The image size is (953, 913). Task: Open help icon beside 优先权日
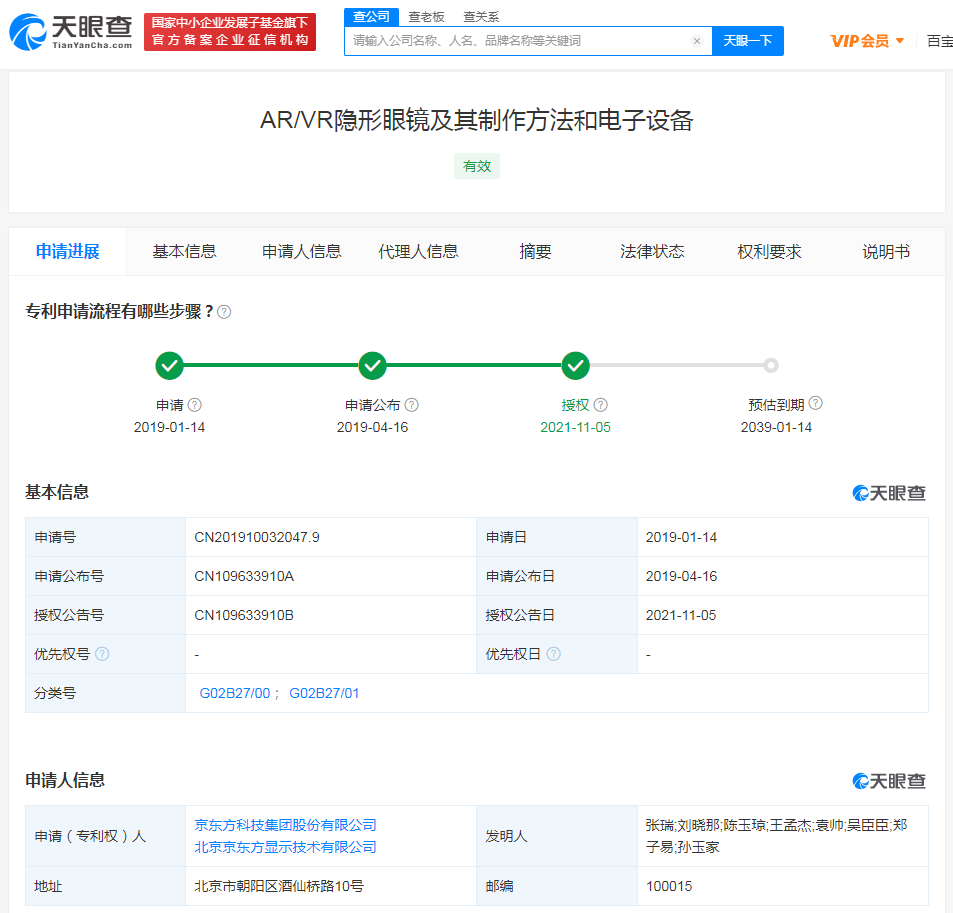pyautogui.click(x=553, y=654)
